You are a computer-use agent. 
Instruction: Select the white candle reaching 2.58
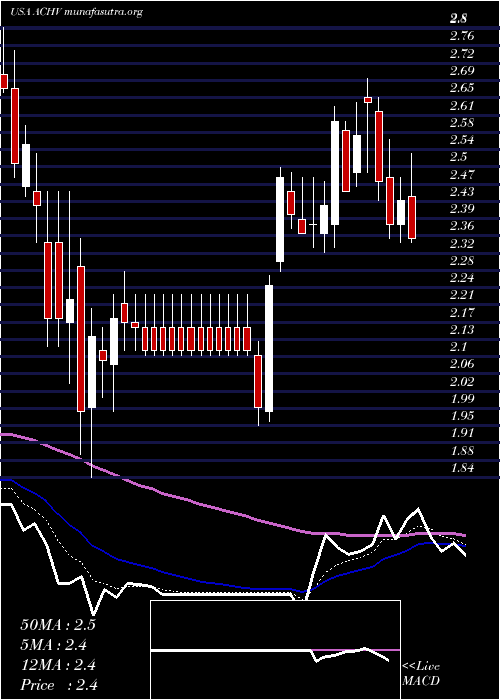[x=335, y=173]
